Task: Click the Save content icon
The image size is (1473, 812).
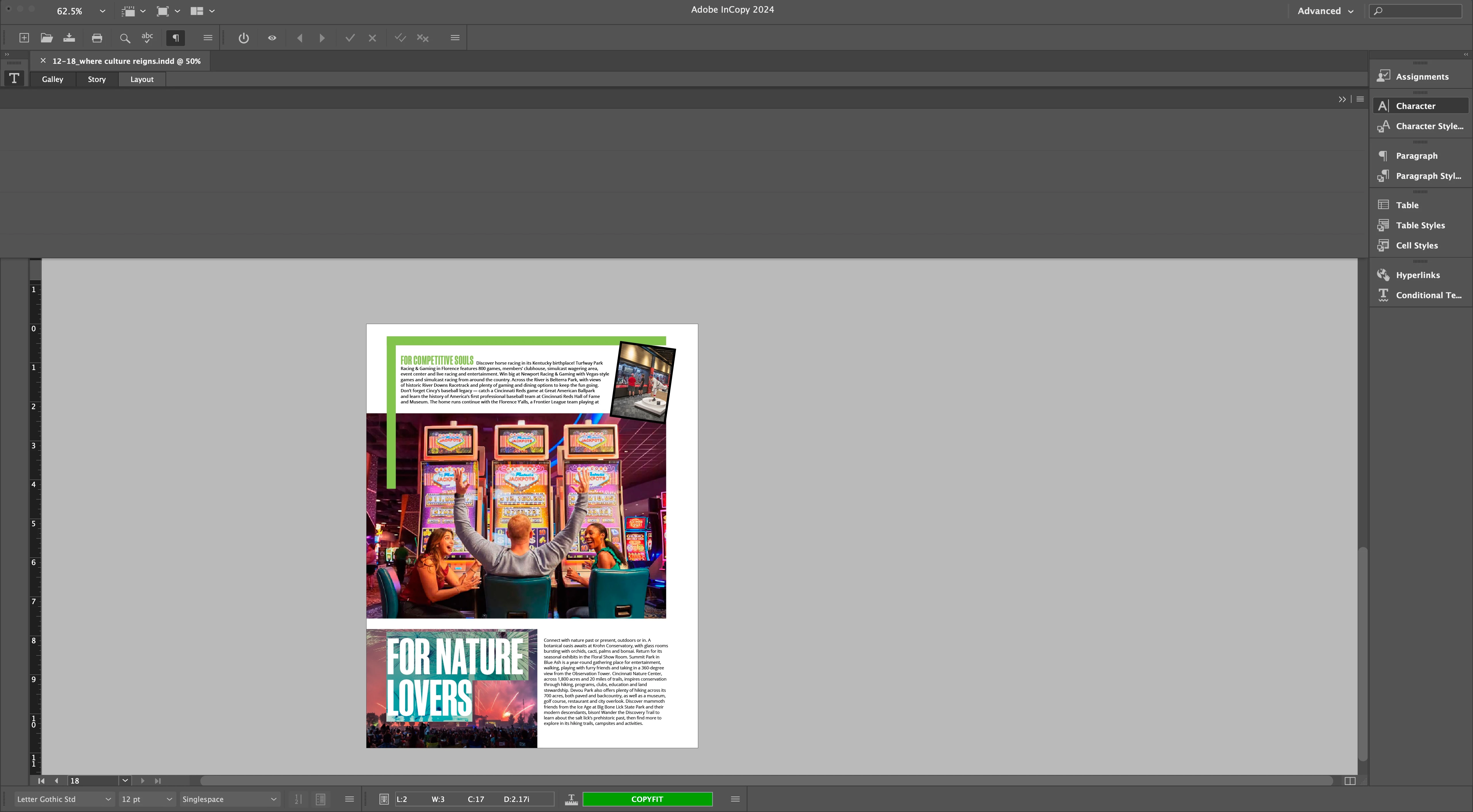Action: click(x=69, y=38)
